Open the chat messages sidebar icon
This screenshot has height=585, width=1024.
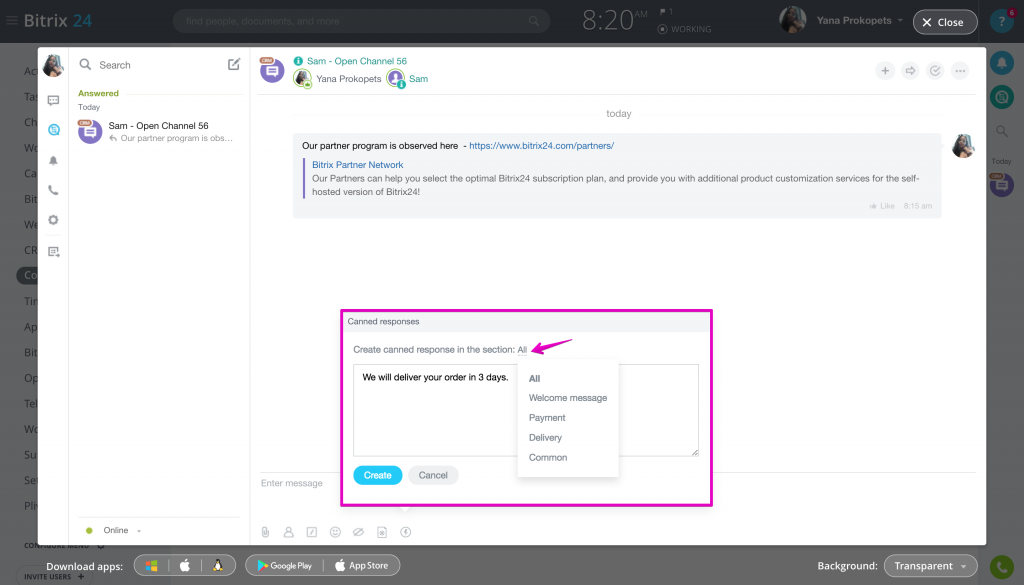point(54,100)
